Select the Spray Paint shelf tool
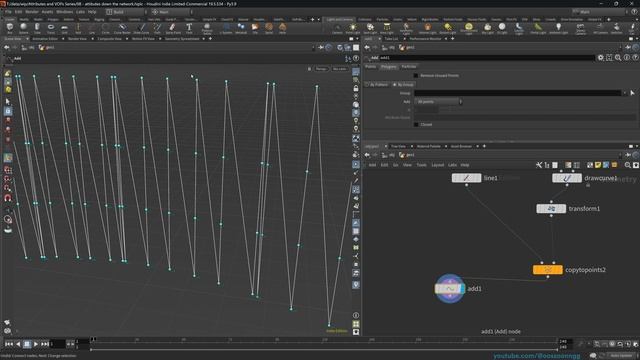 click(x=173, y=29)
